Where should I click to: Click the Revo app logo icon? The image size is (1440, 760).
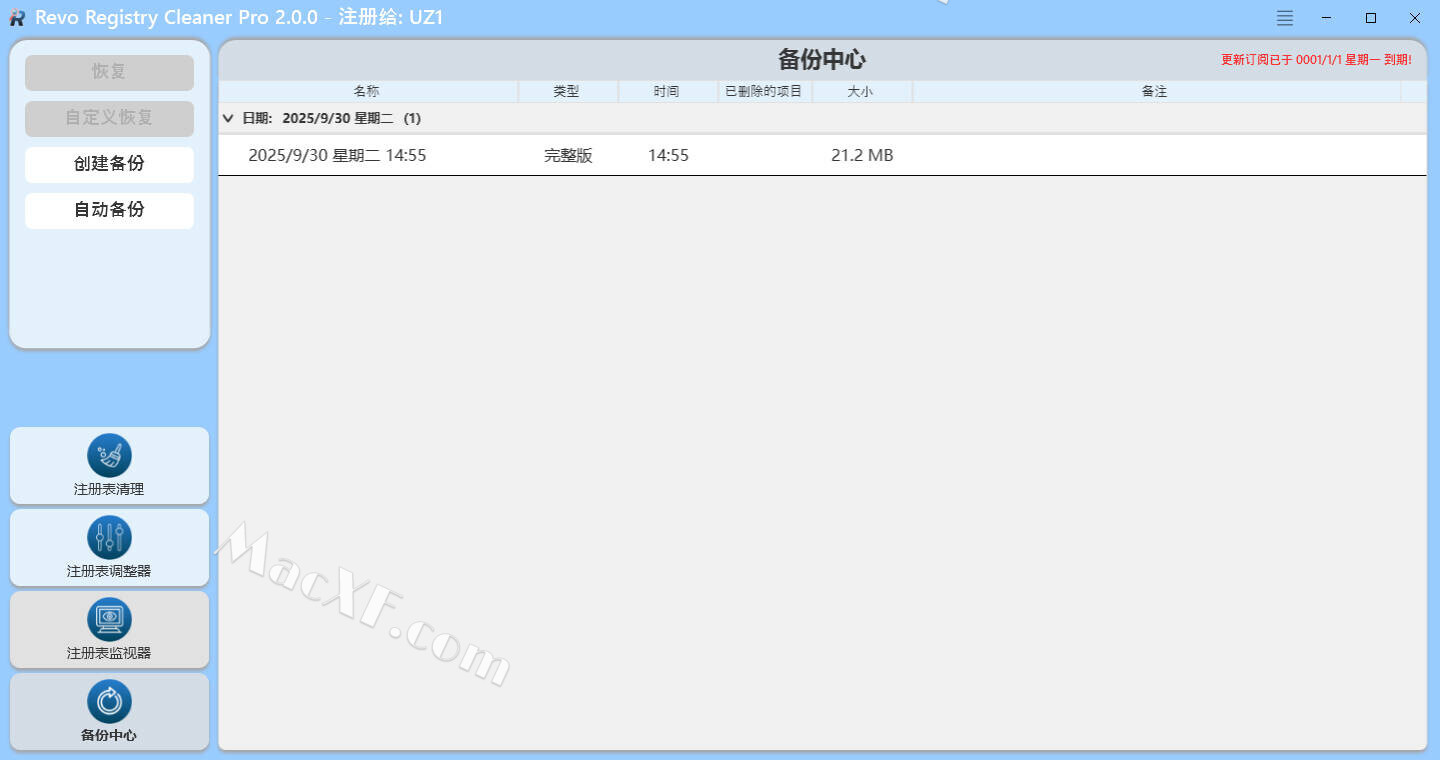(17, 18)
